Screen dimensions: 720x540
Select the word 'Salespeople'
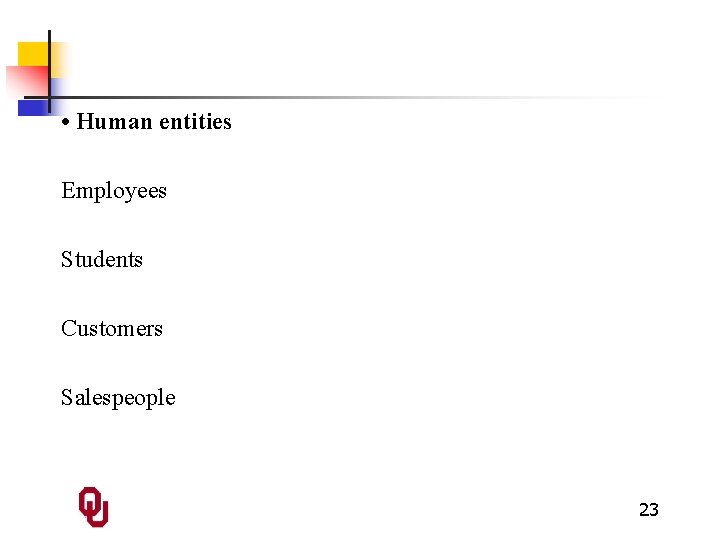click(118, 398)
